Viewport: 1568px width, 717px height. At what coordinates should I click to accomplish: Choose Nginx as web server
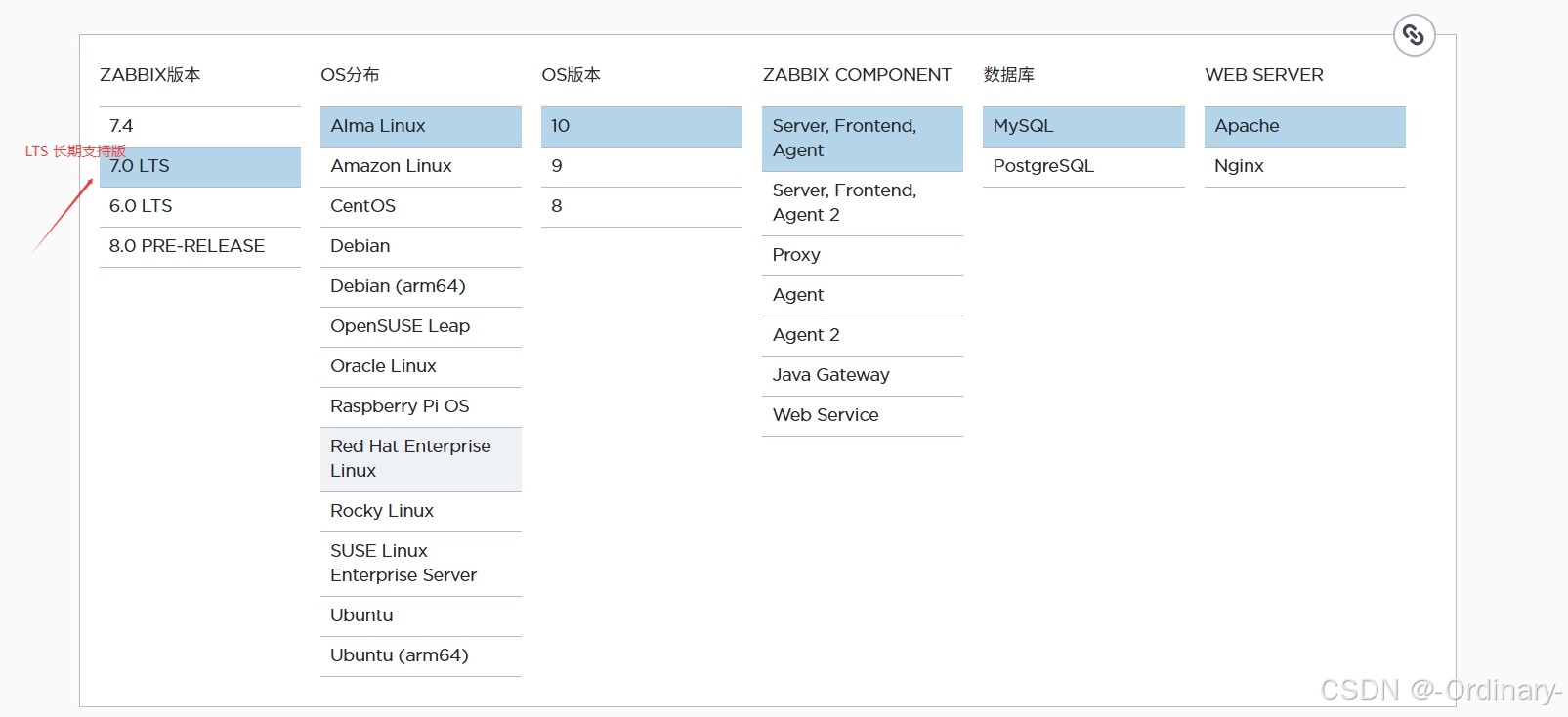[x=1305, y=166]
